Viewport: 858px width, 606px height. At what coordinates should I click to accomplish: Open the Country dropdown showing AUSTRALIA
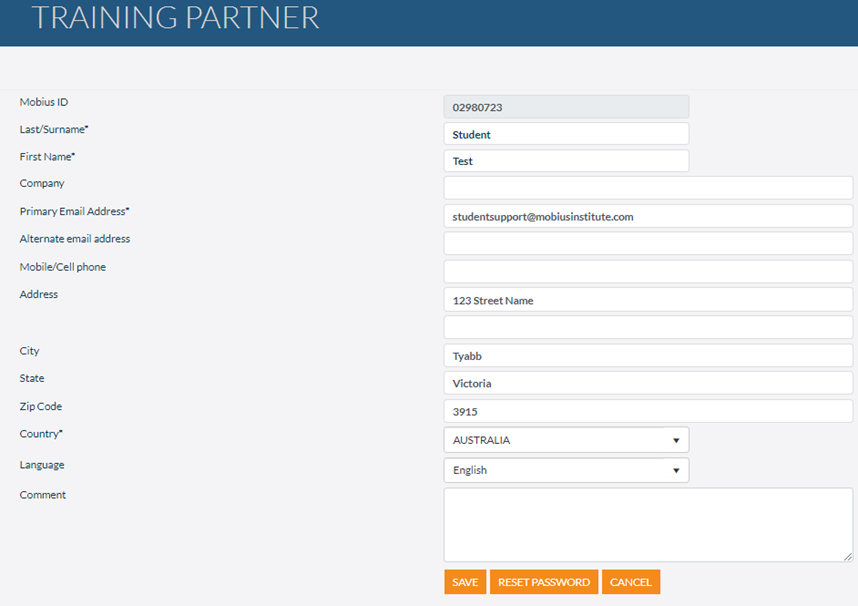coord(566,440)
